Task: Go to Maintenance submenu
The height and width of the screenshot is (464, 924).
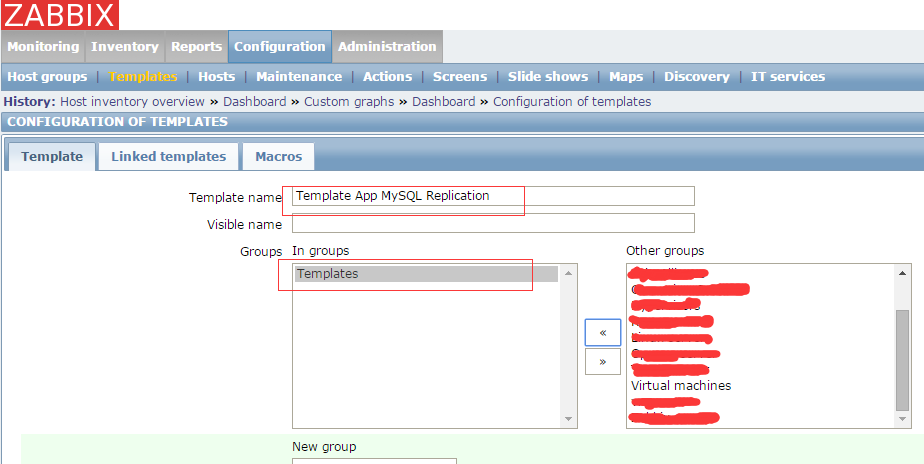Action: (299, 77)
